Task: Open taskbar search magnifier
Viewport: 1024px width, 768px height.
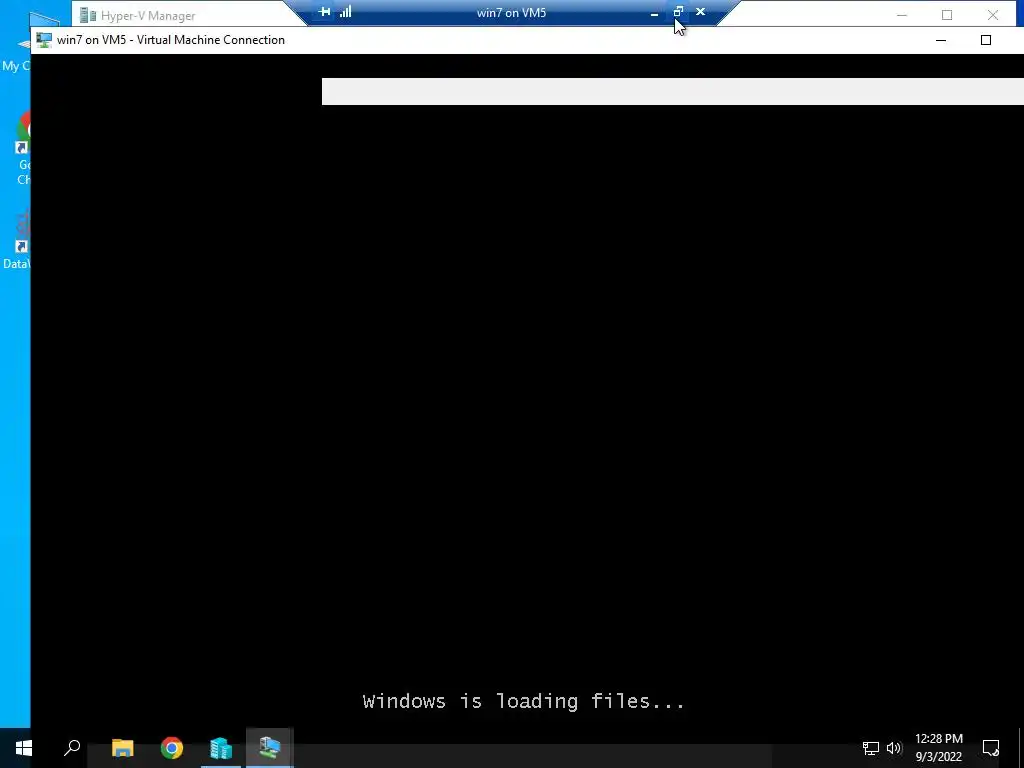Action: [x=72, y=748]
